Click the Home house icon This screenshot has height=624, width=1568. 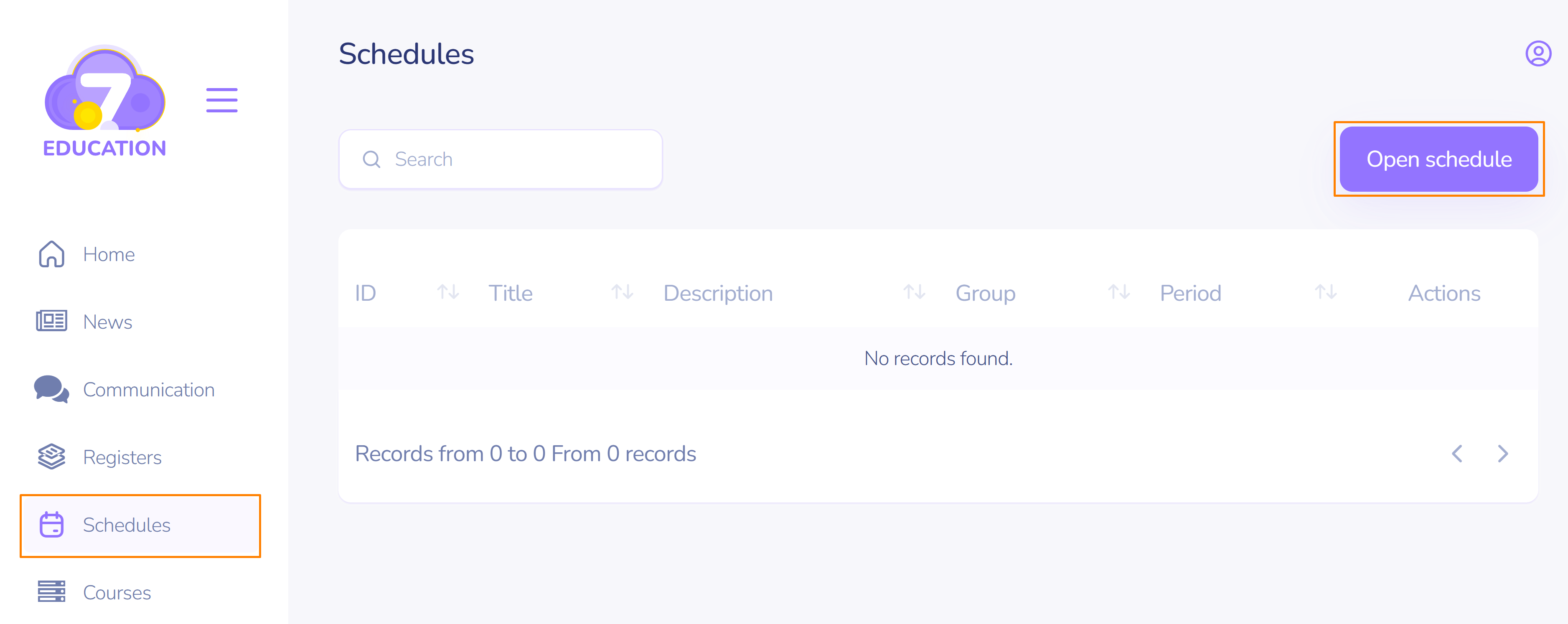pyautogui.click(x=52, y=254)
